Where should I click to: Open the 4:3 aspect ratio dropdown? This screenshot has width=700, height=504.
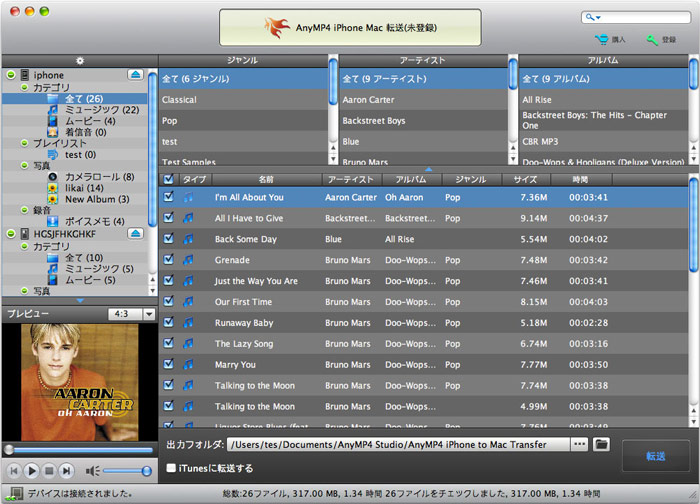point(131,314)
